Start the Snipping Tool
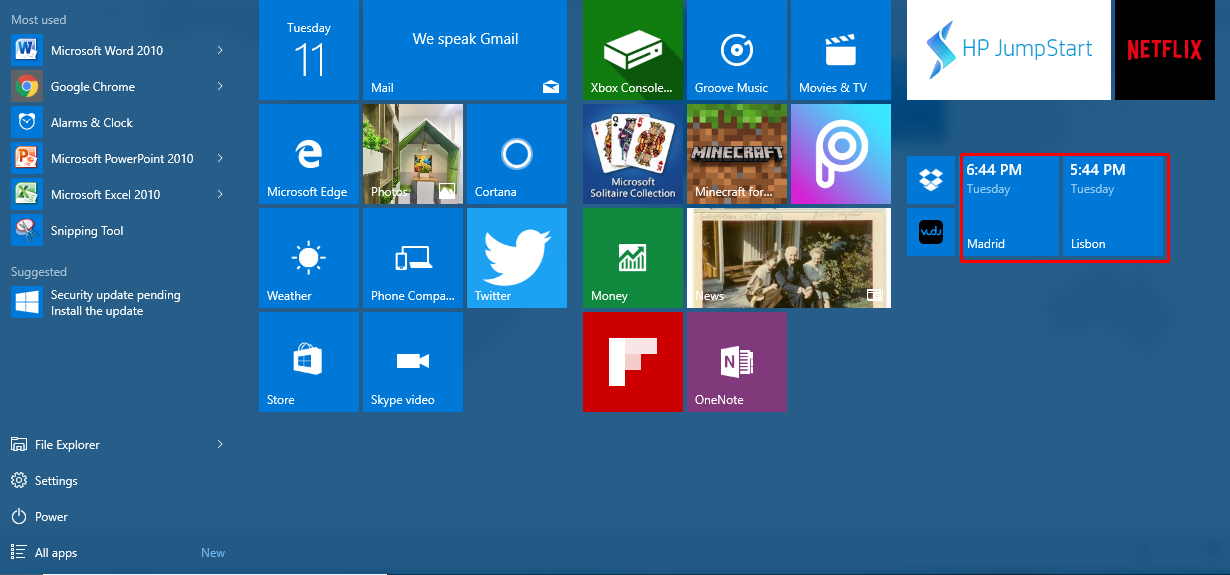The image size is (1230, 575). pyautogui.click(x=118, y=230)
